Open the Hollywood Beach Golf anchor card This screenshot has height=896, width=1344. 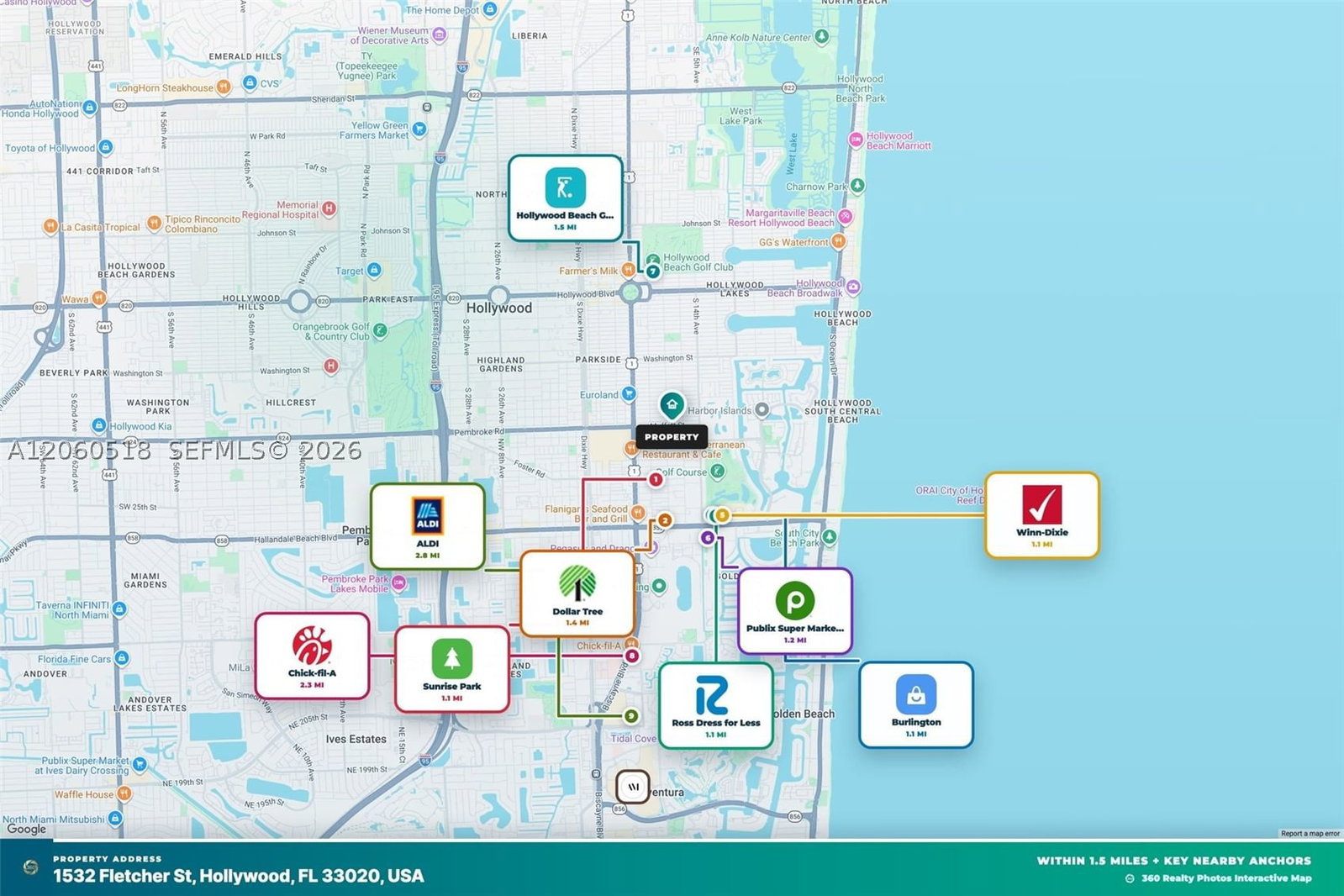[x=565, y=198]
